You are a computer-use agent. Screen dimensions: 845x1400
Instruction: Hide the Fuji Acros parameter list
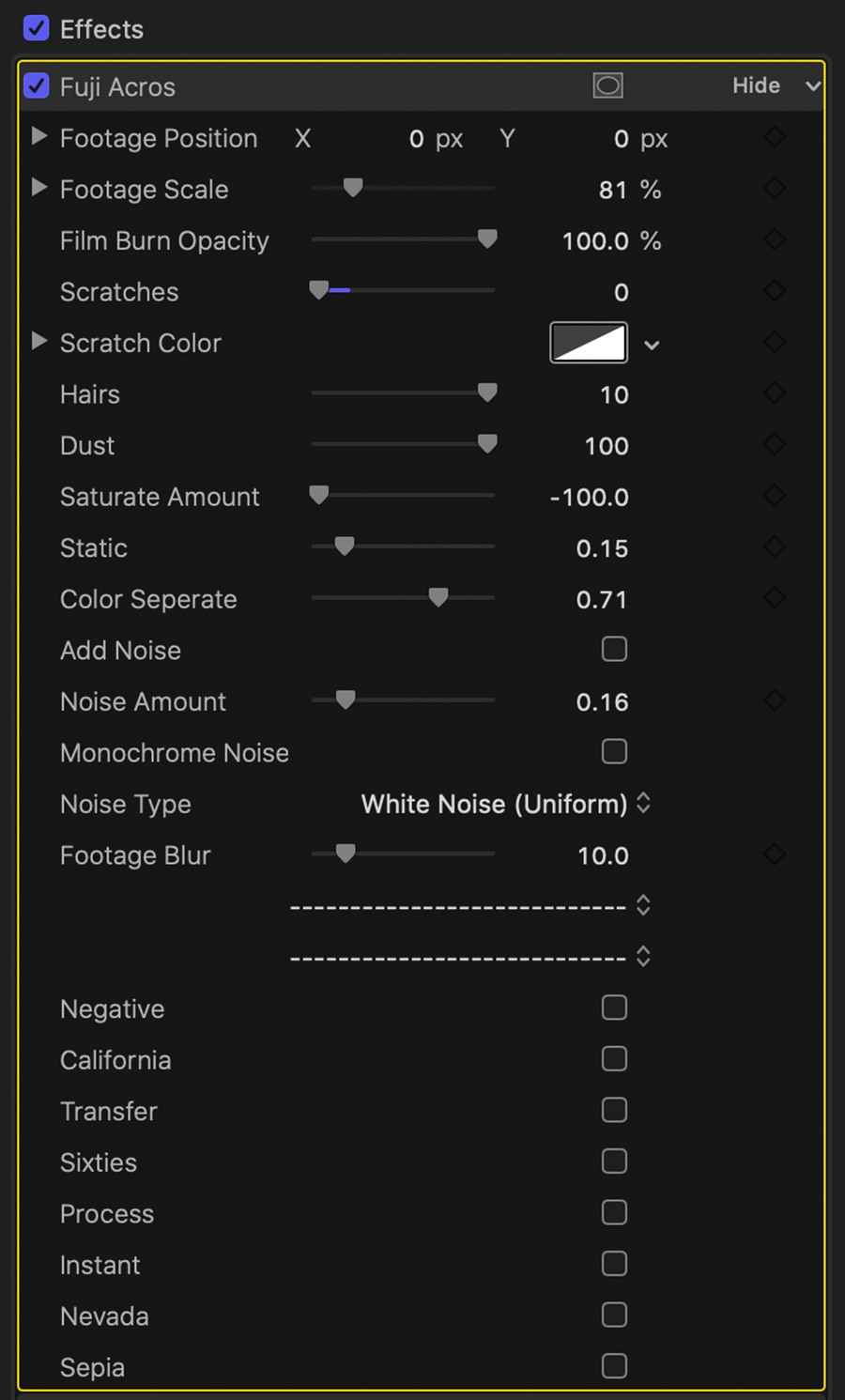pyautogui.click(x=756, y=85)
